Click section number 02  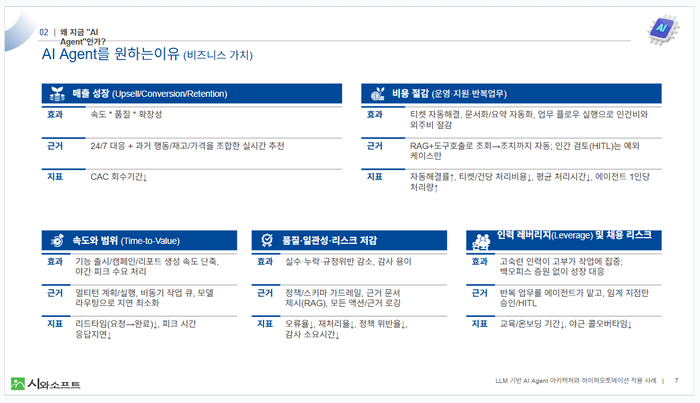point(44,32)
